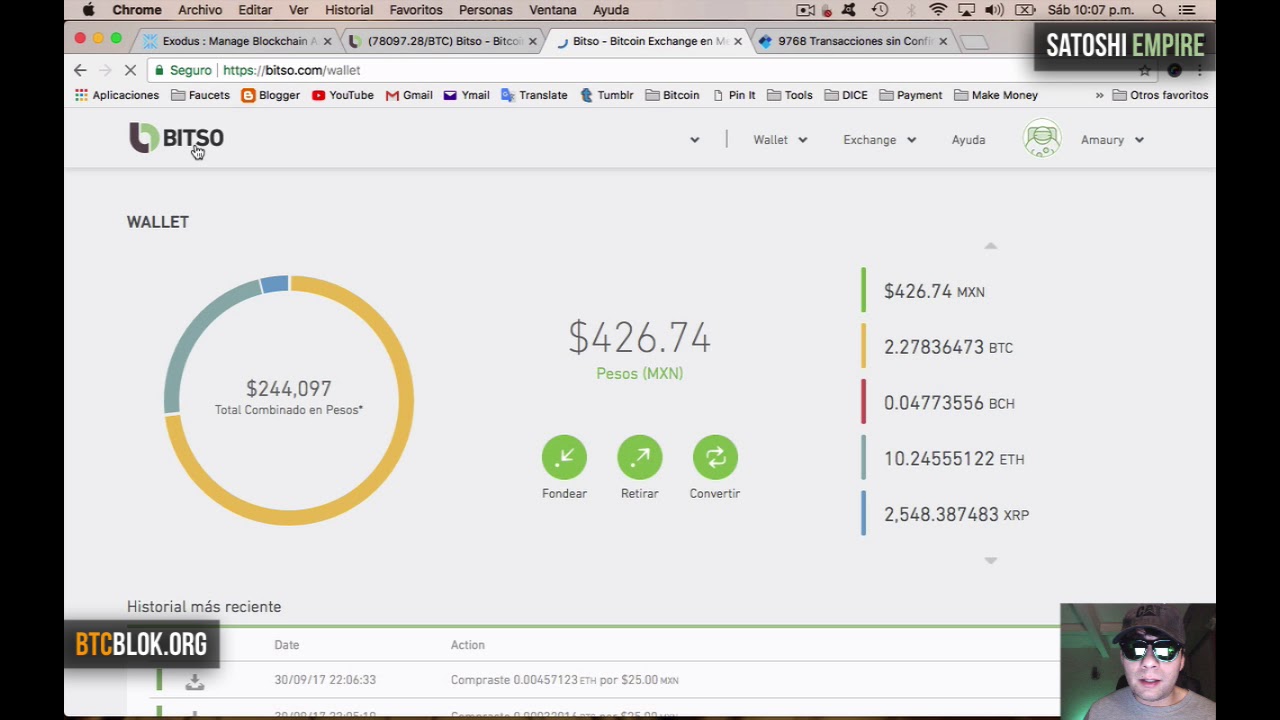Viewport: 1280px width, 720px height.
Task: Open the Pin It bookmark
Action: coord(733,95)
